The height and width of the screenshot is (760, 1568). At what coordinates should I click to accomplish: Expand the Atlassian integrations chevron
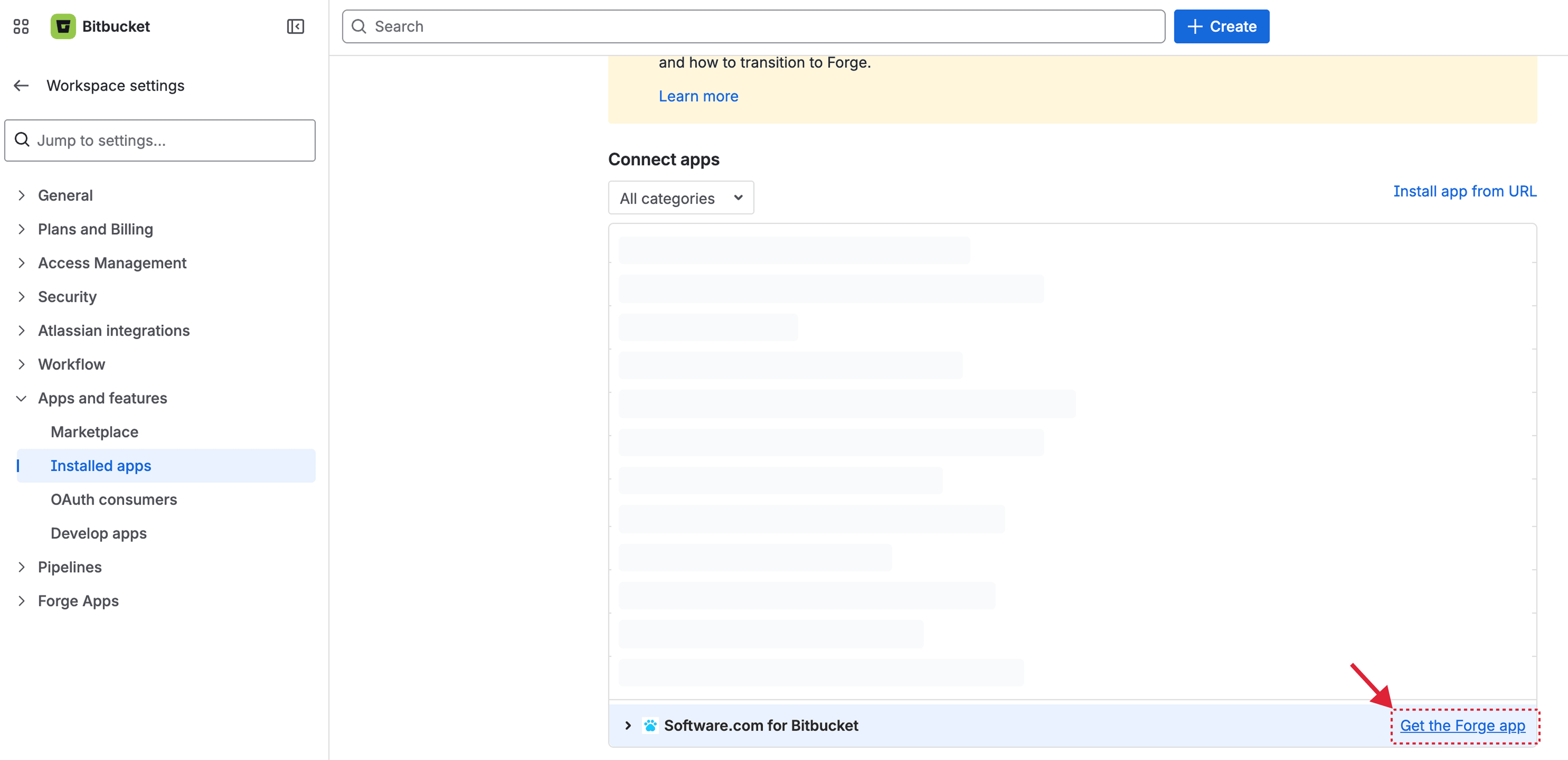pos(21,330)
